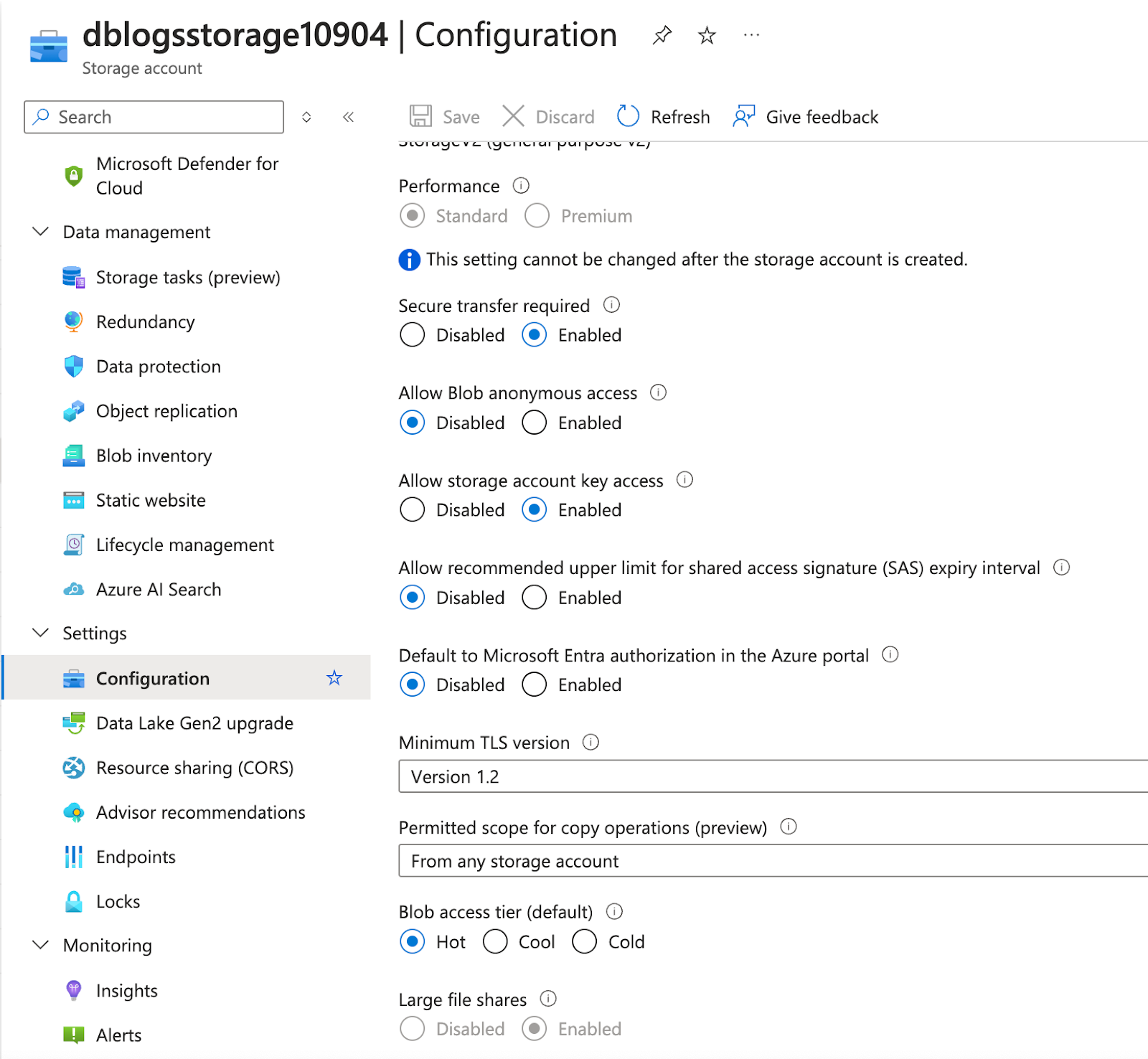This screenshot has height=1059, width=1148.
Task: Click the info icon next to Minimum TLS version
Action: [x=591, y=742]
